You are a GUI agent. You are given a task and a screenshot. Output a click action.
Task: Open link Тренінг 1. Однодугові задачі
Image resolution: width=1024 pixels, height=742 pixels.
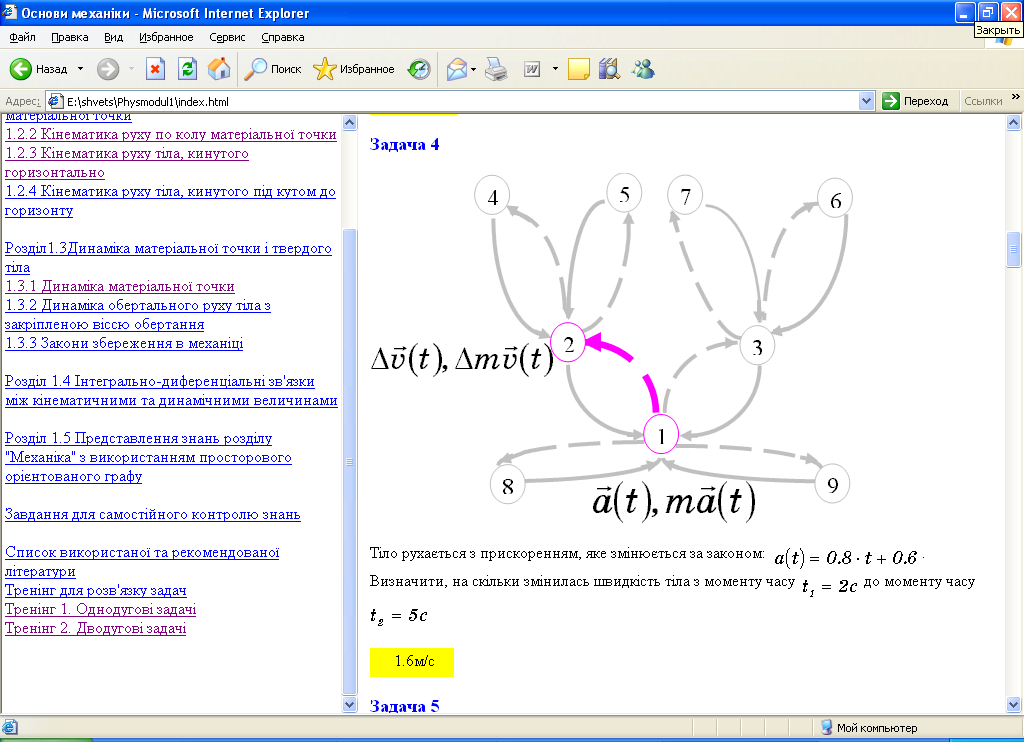click(x=101, y=609)
